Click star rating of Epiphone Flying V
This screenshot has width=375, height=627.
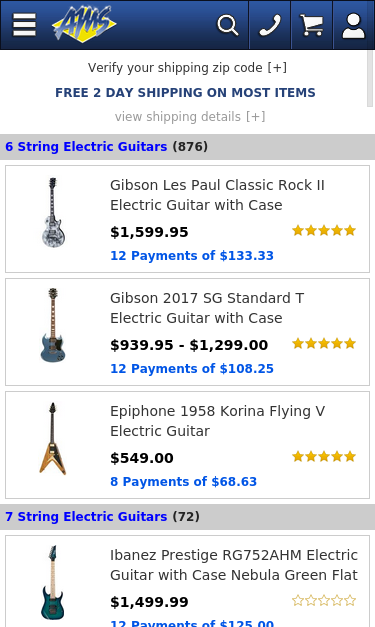[324, 457]
